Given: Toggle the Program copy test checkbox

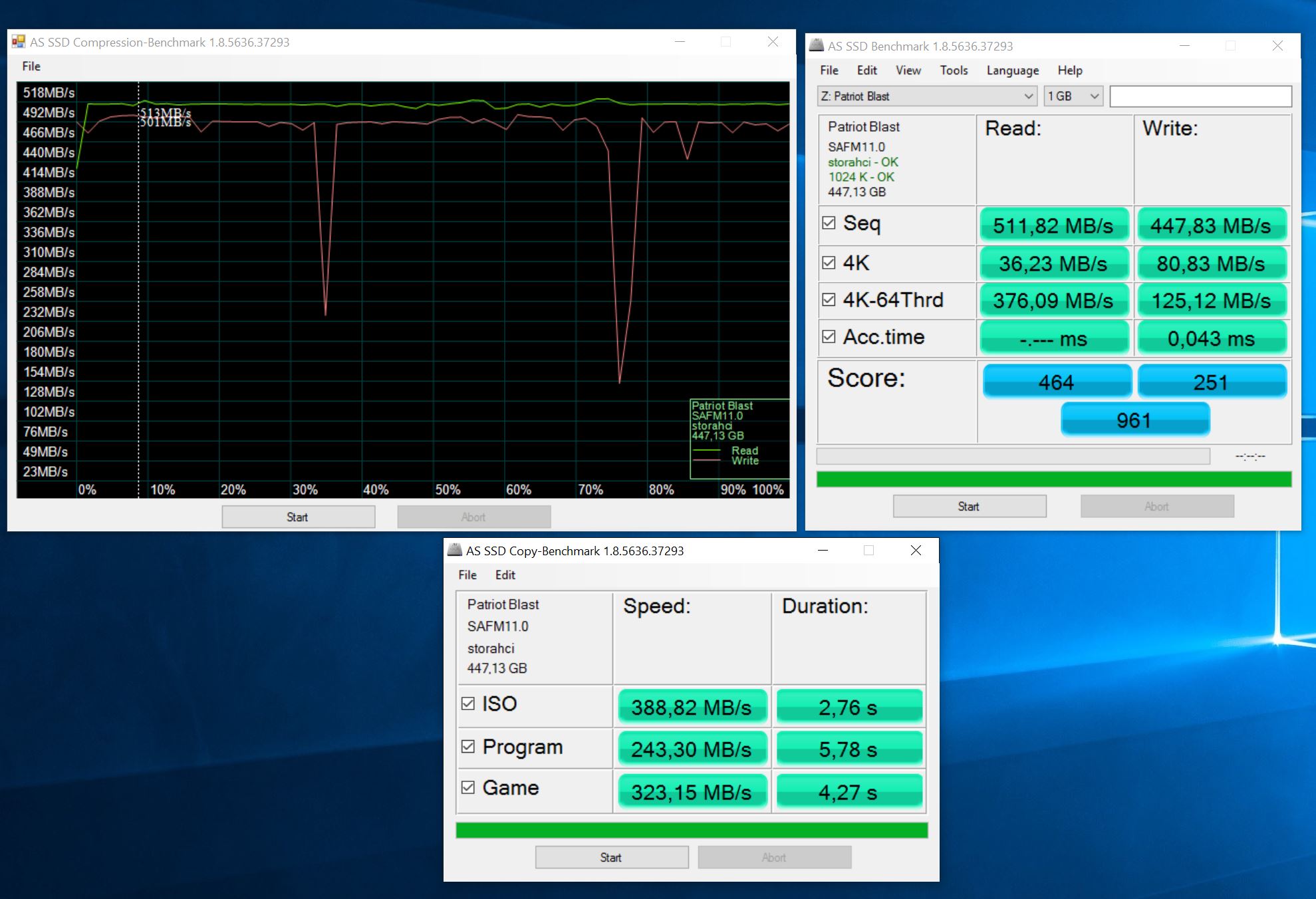Looking at the screenshot, I should pyautogui.click(x=468, y=747).
